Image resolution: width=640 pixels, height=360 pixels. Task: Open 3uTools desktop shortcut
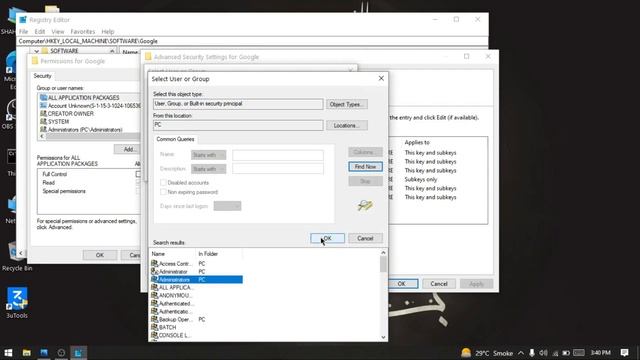pyautogui.click(x=17, y=303)
